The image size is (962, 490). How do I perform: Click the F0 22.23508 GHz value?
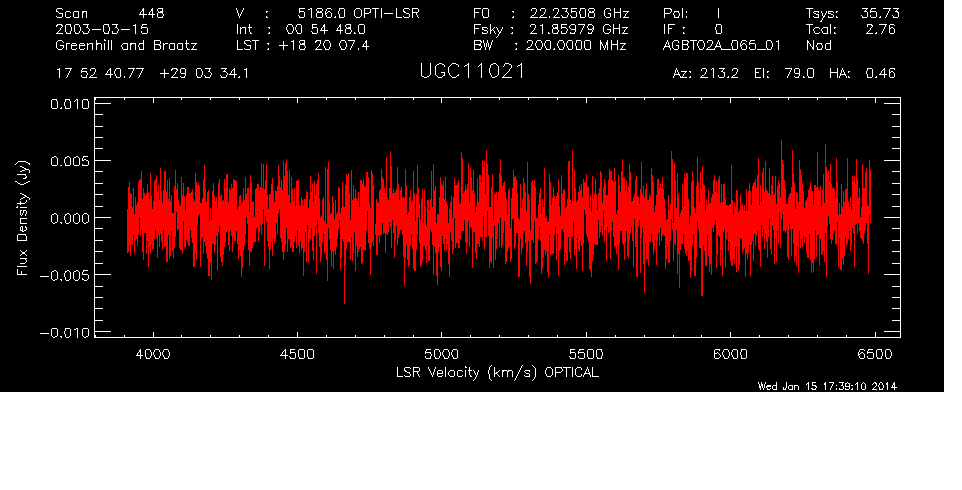(x=578, y=13)
